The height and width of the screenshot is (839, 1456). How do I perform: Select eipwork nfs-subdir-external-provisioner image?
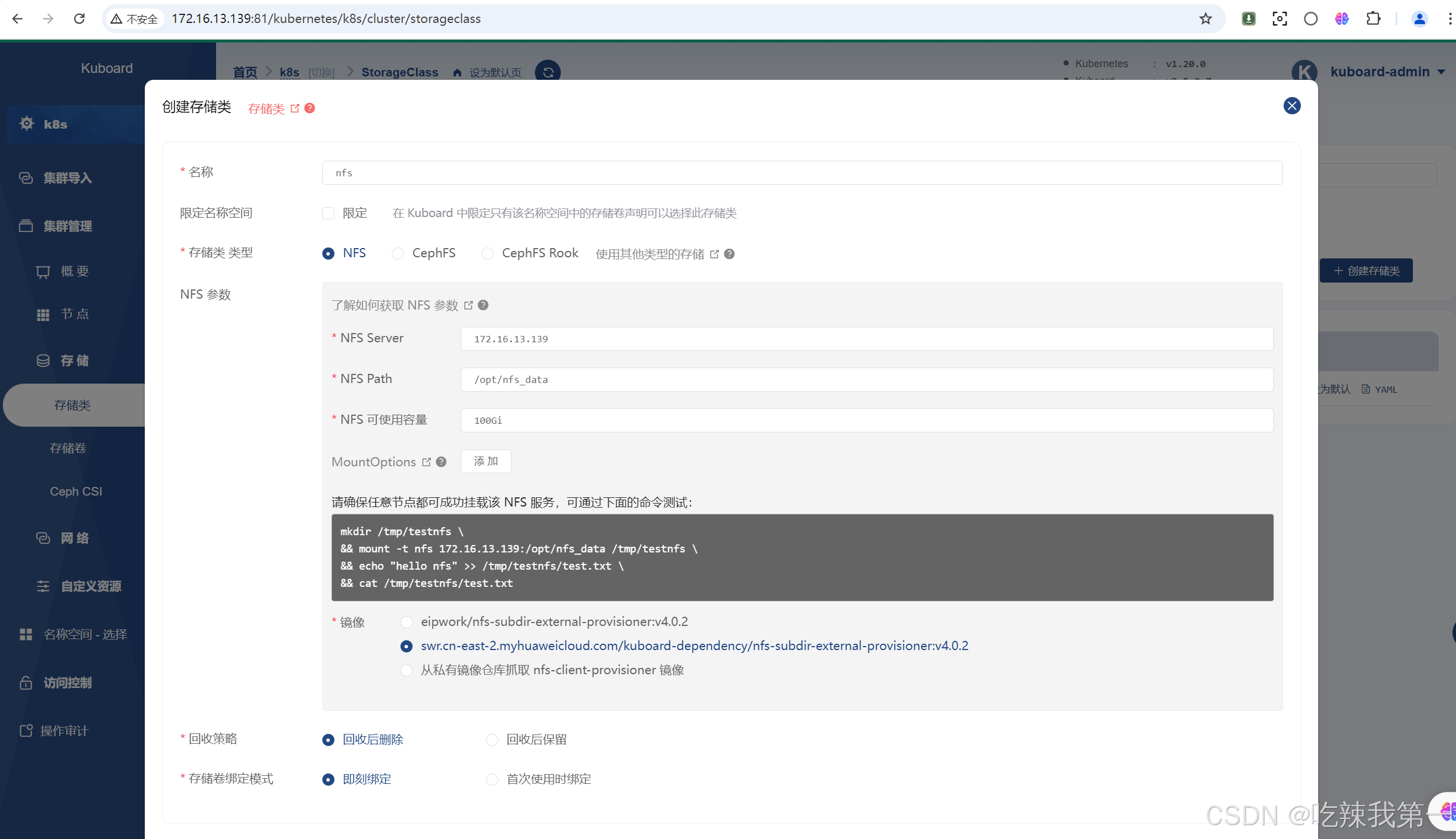[x=406, y=622]
